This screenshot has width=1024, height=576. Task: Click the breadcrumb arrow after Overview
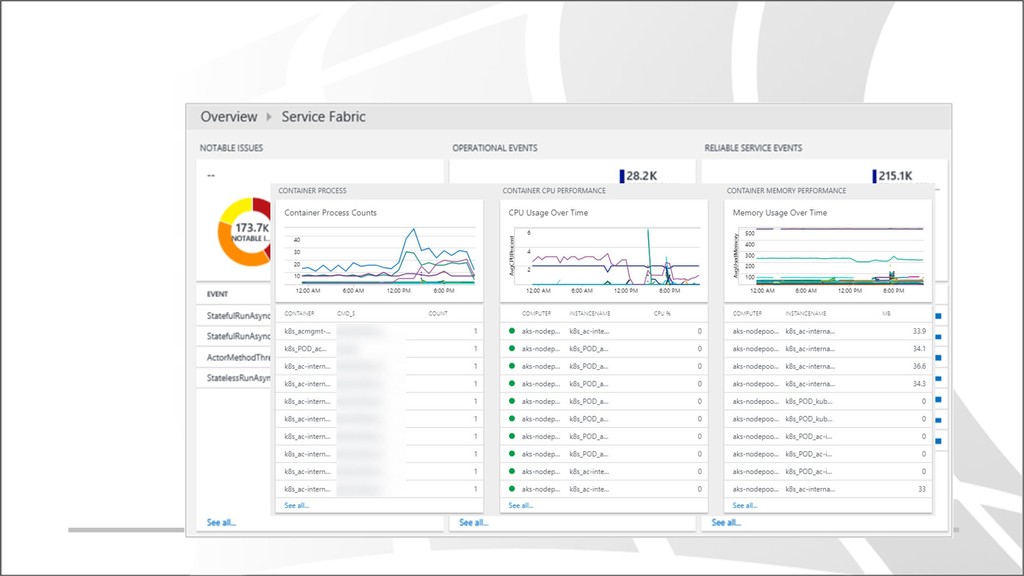[269, 117]
